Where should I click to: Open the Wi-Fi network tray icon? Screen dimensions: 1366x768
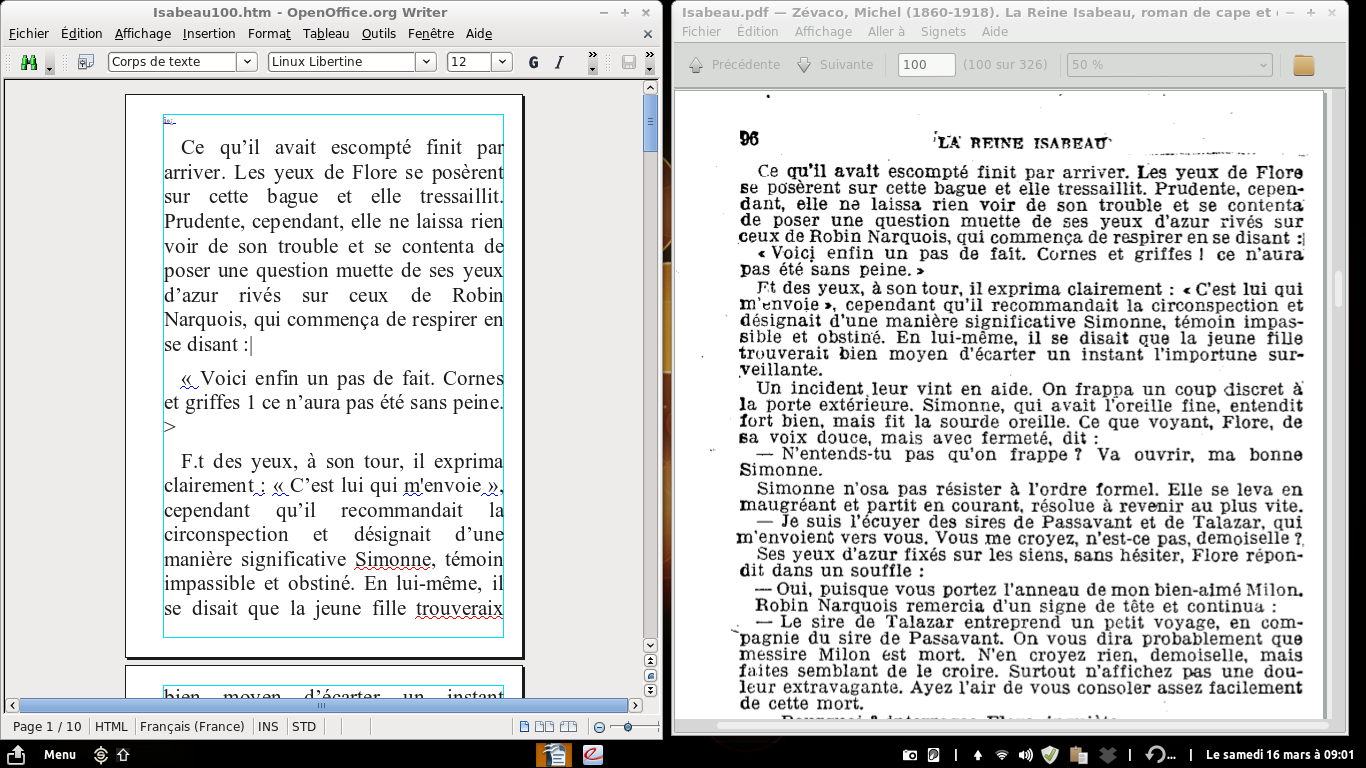pos(1001,755)
